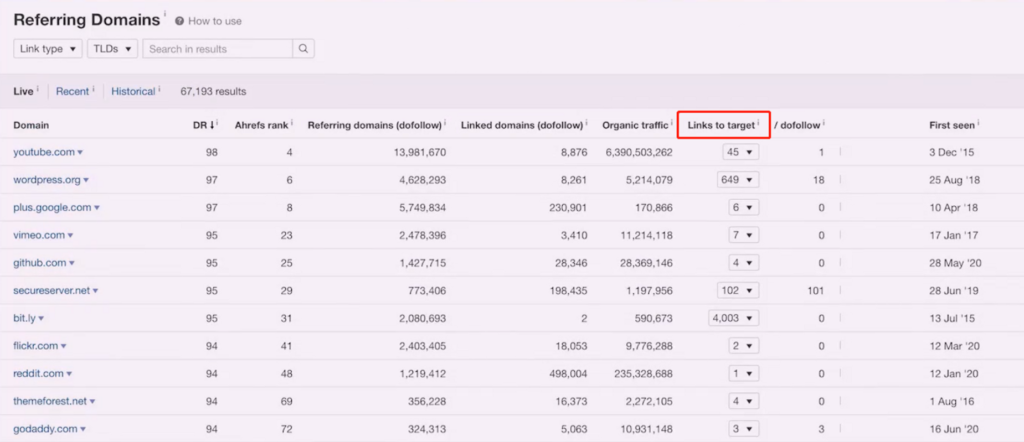Viewport: 1024px width, 442px height.
Task: Click the 16 Jun '20 first seen date
Action: (x=955, y=429)
